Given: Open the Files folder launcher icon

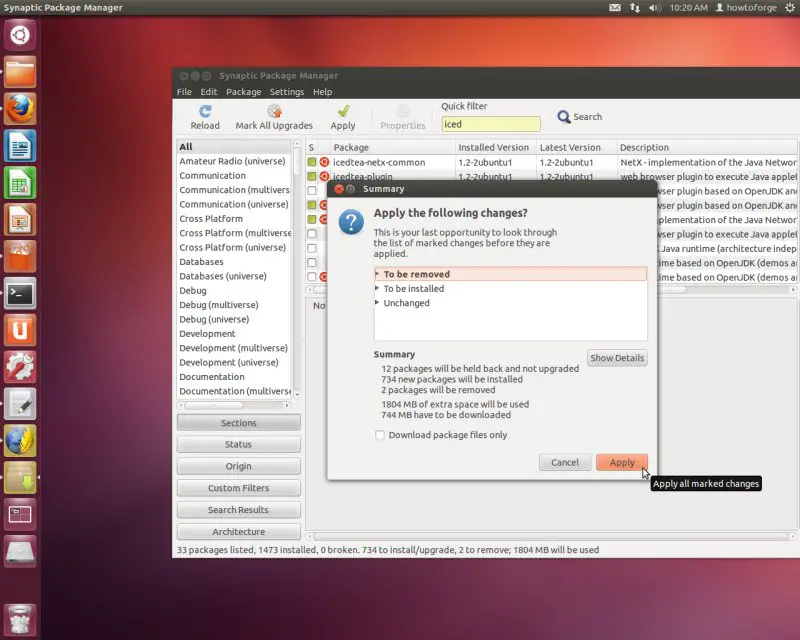Looking at the screenshot, I should pos(20,72).
